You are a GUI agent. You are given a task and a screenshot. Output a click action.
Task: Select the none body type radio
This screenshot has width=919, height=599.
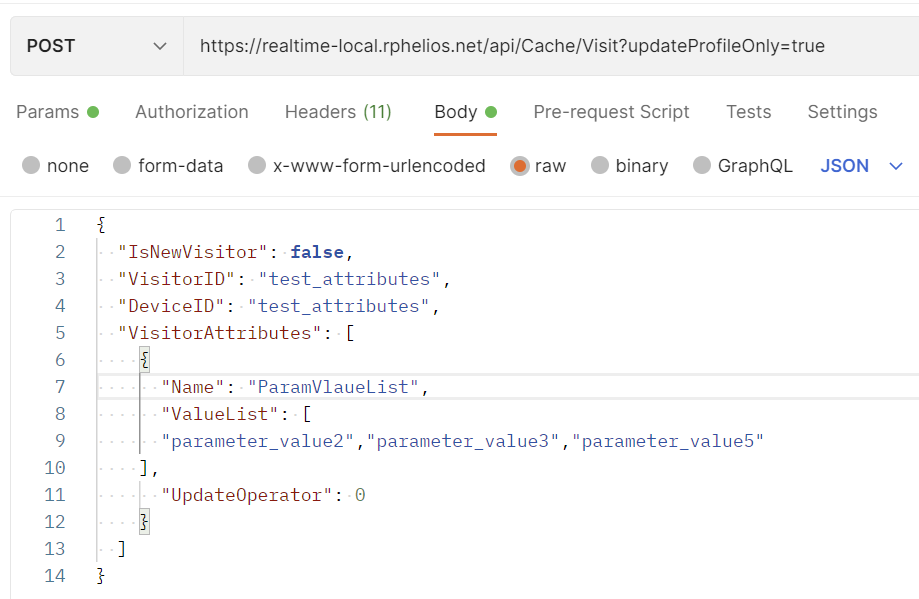coord(32,166)
